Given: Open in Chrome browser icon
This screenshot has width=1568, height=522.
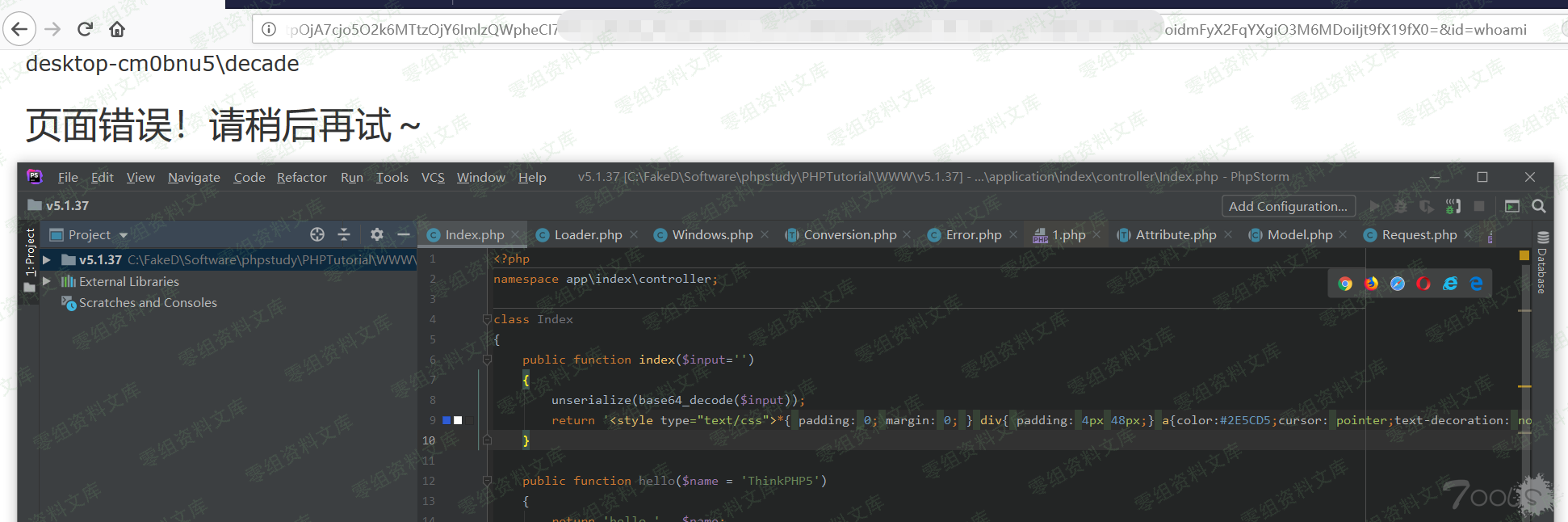Looking at the screenshot, I should coord(1345,284).
